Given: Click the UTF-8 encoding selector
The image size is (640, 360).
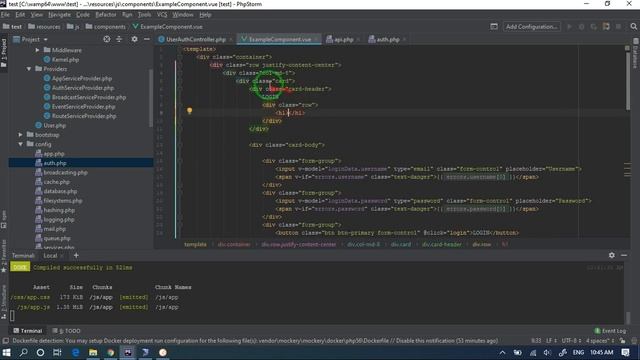Looking at the screenshot, I should click(571, 340).
